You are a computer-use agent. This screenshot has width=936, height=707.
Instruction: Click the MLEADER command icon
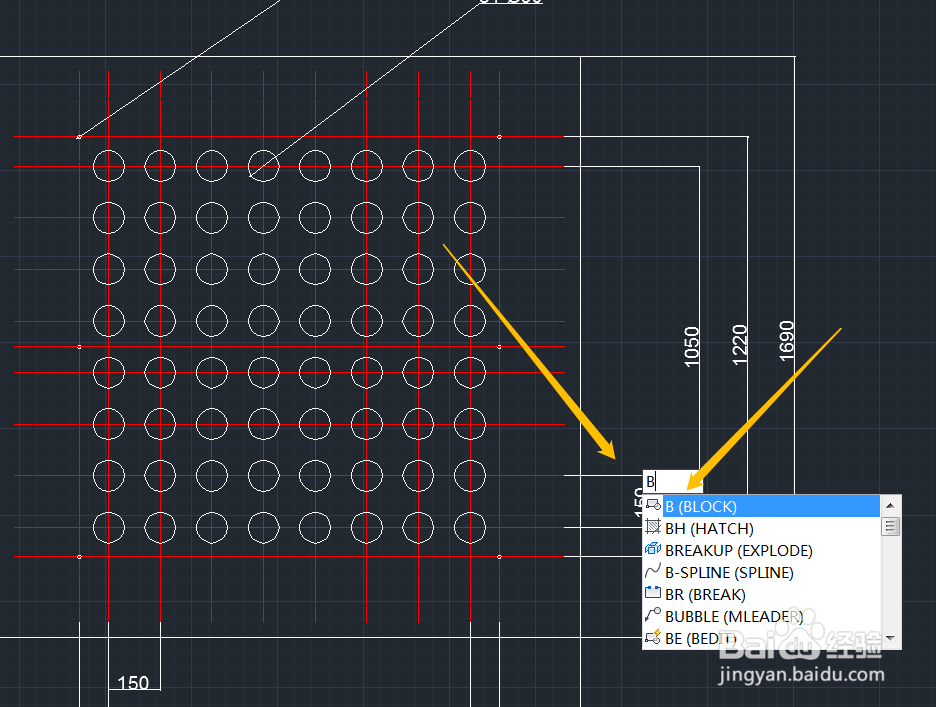(x=653, y=615)
